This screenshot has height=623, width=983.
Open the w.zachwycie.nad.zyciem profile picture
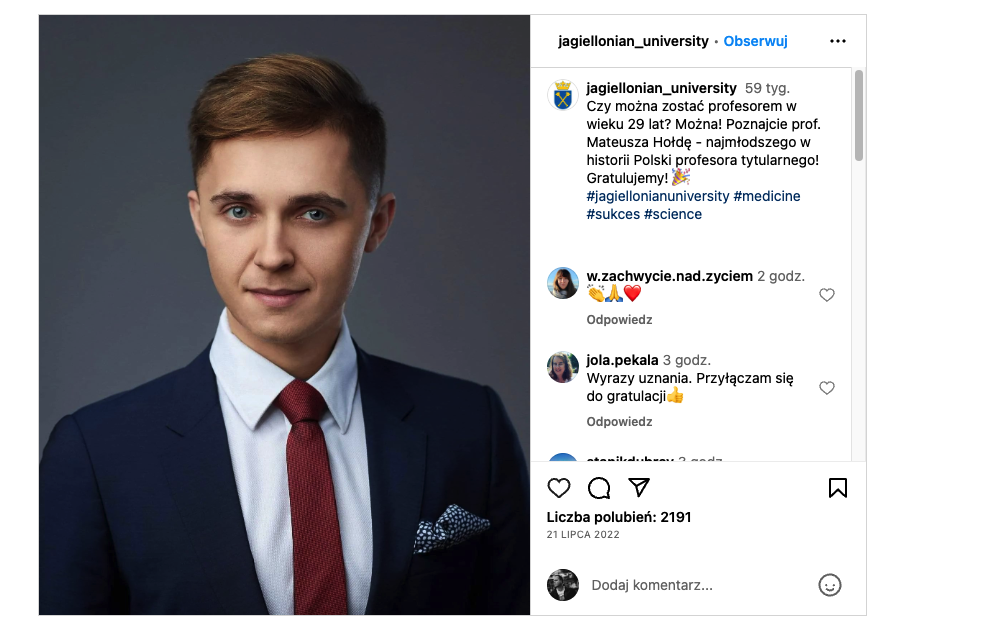(x=563, y=283)
